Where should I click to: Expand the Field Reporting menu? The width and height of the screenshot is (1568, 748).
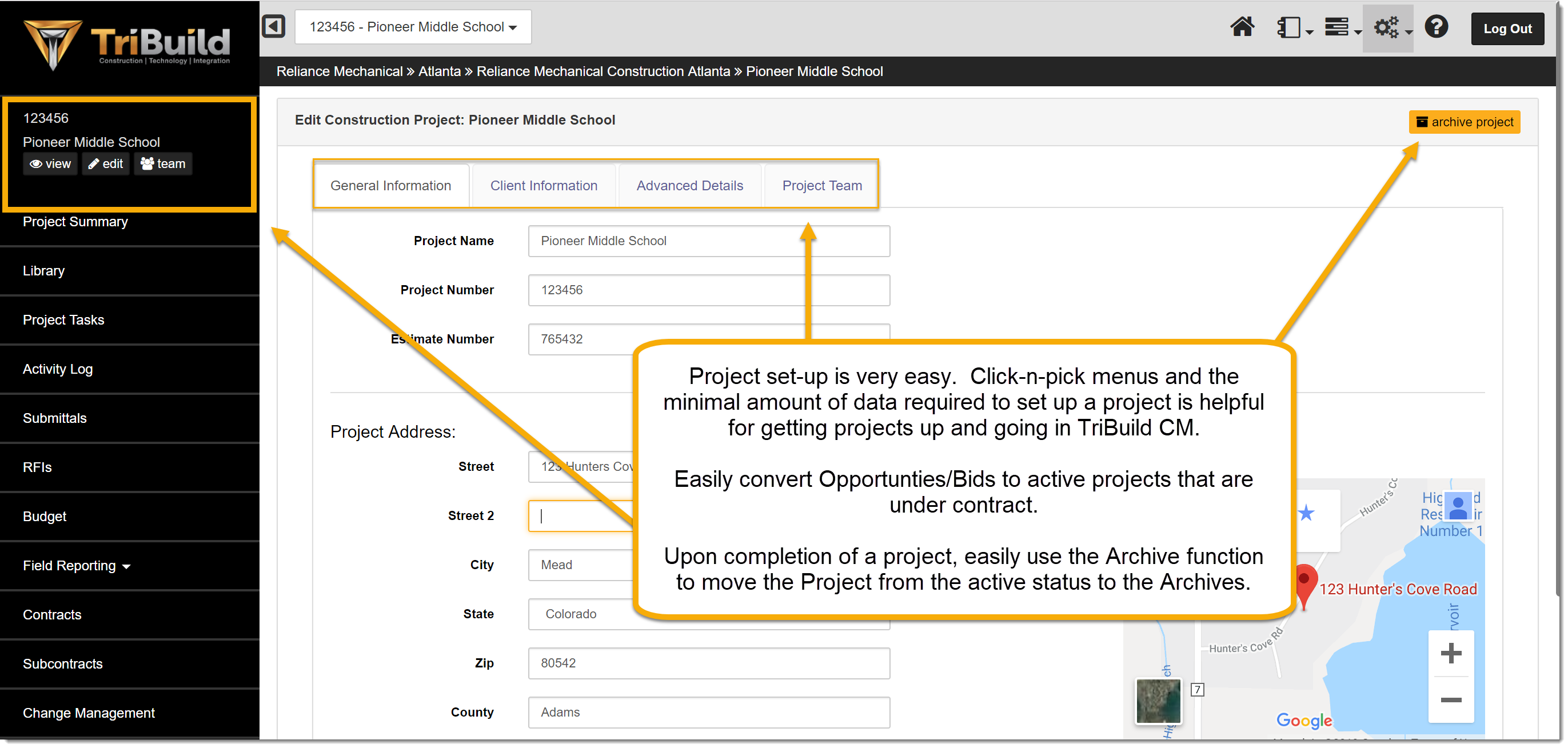point(76,565)
